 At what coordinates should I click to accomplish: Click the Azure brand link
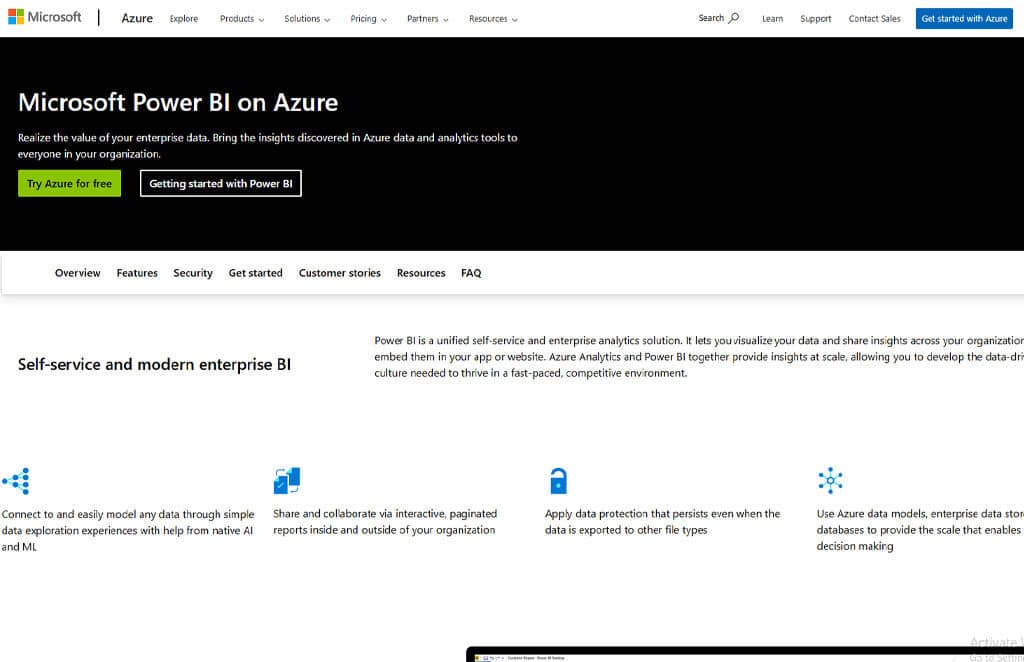coord(137,18)
